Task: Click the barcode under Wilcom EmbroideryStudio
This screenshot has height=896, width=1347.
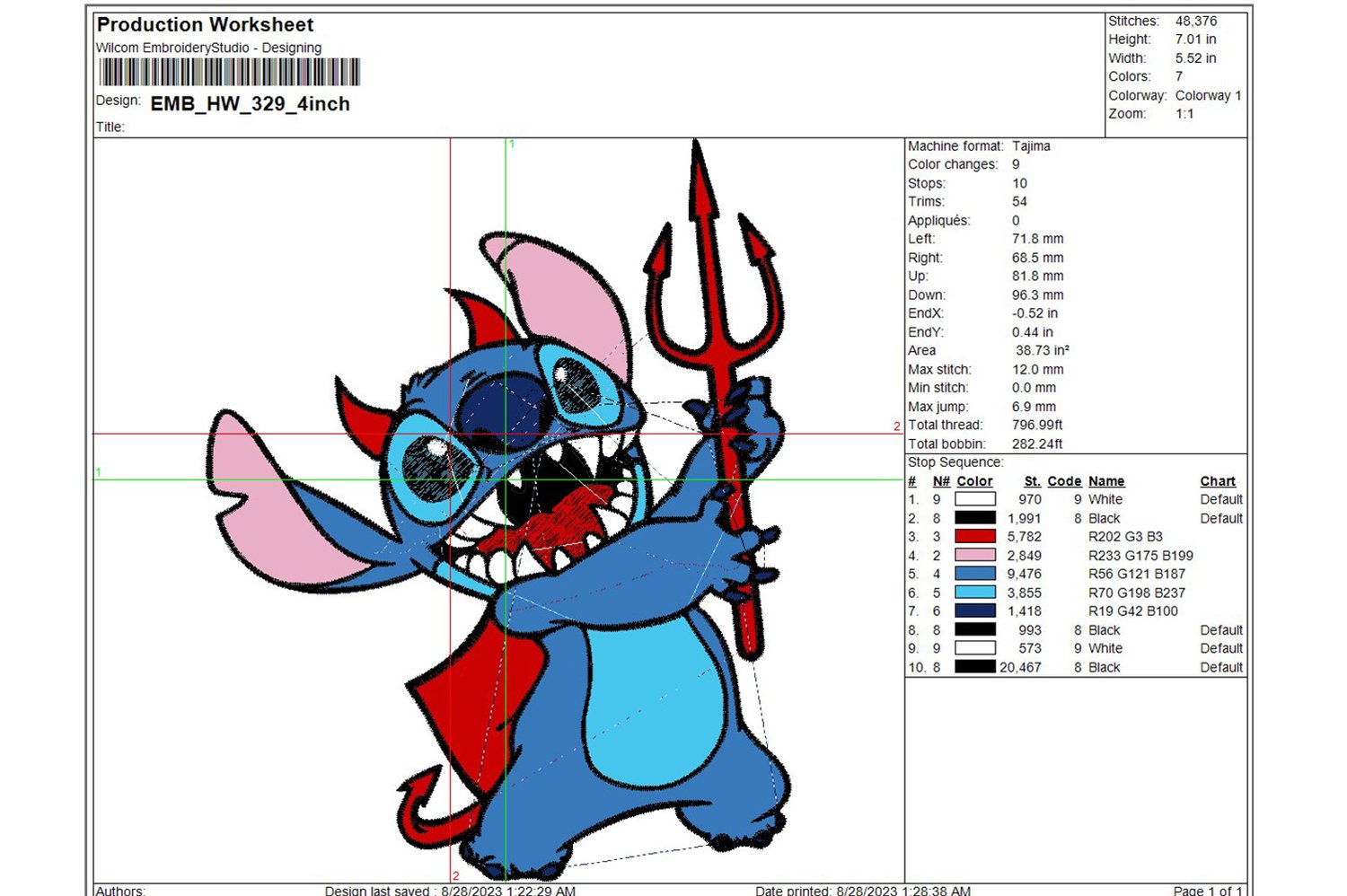Action: tap(230, 72)
